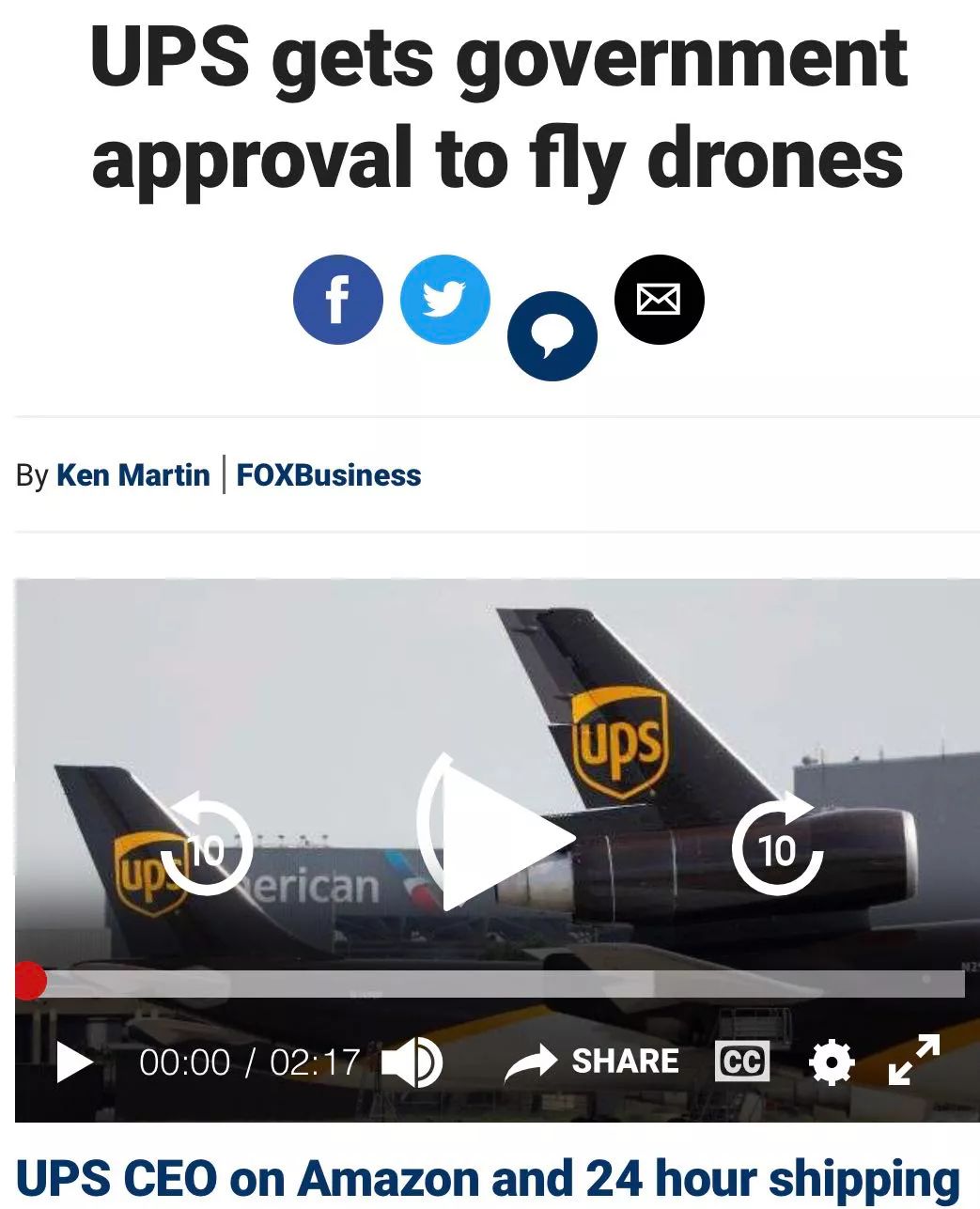Rewind video 10 seconds

206,844
